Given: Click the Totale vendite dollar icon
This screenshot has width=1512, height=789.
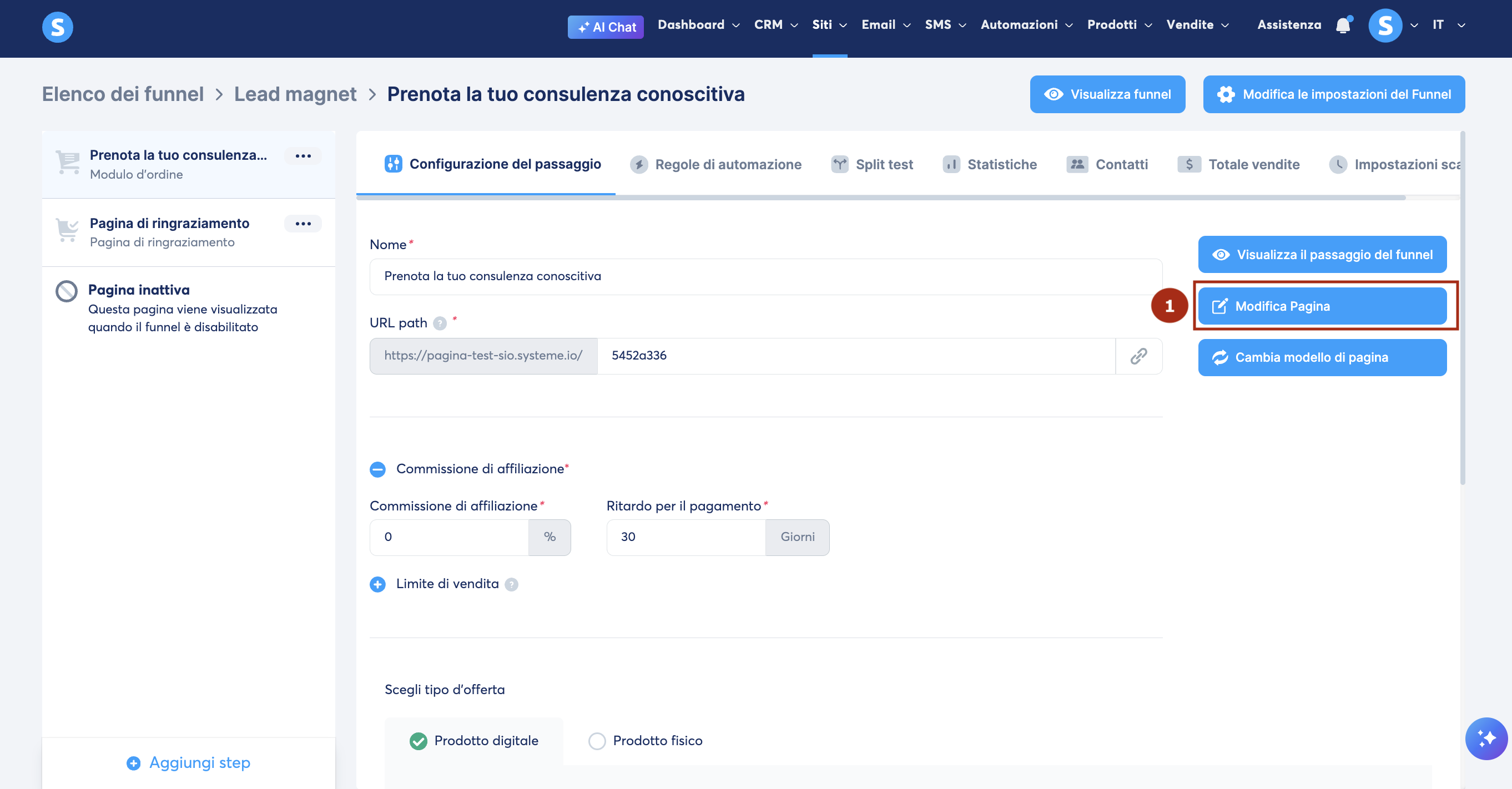Looking at the screenshot, I should [1189, 164].
